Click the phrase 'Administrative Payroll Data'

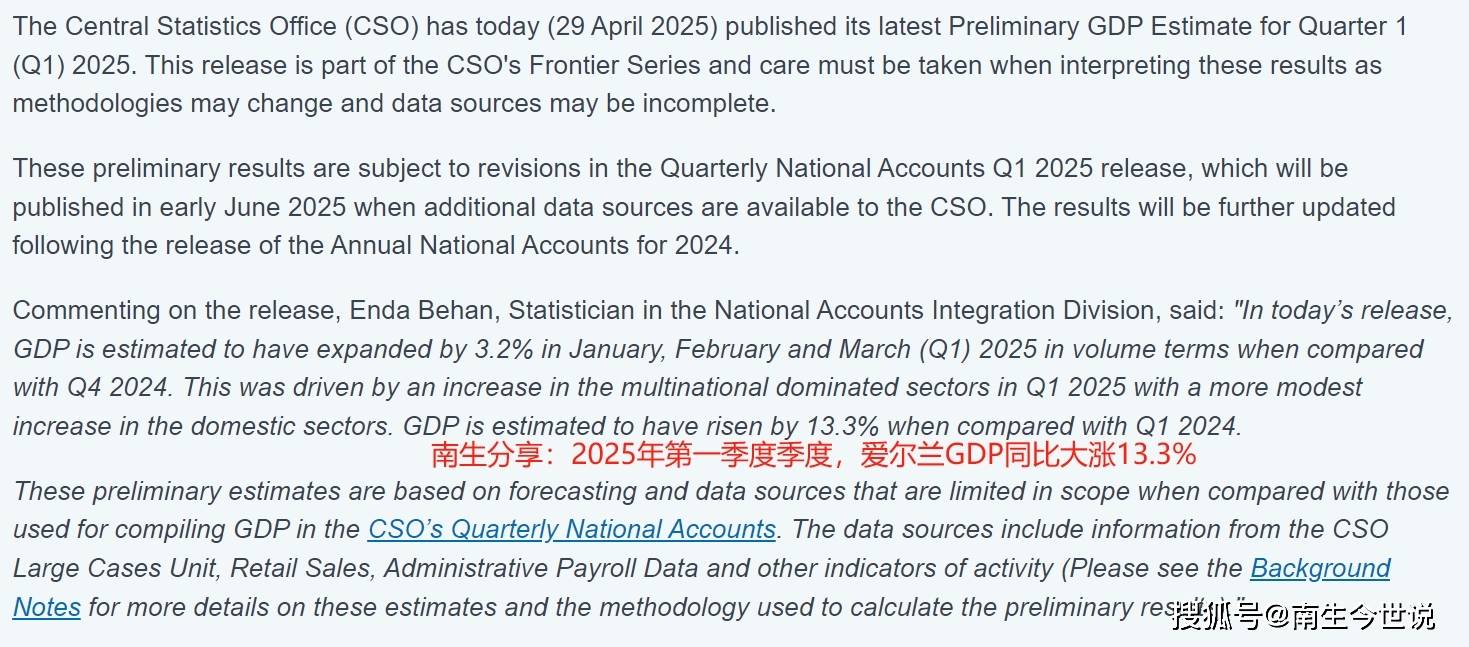[x=528, y=569]
